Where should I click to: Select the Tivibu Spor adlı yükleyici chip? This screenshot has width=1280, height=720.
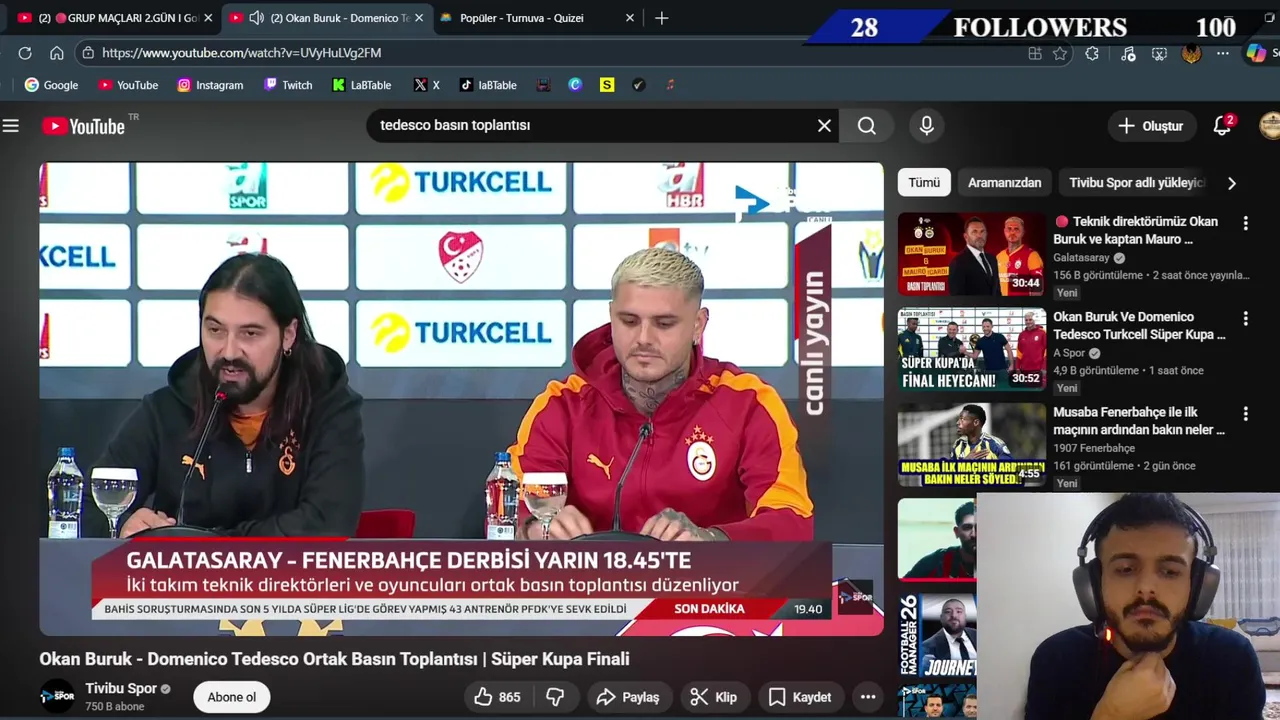tap(1136, 182)
